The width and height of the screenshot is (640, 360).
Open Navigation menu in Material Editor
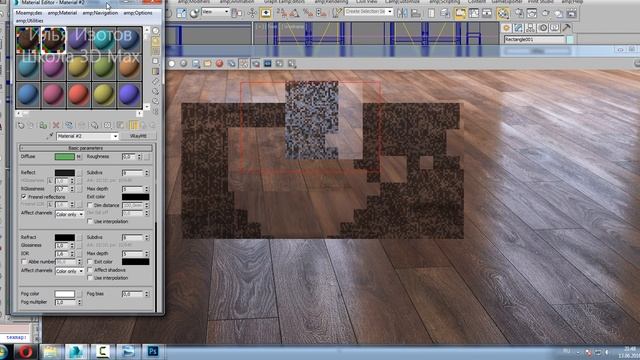[x=100, y=13]
